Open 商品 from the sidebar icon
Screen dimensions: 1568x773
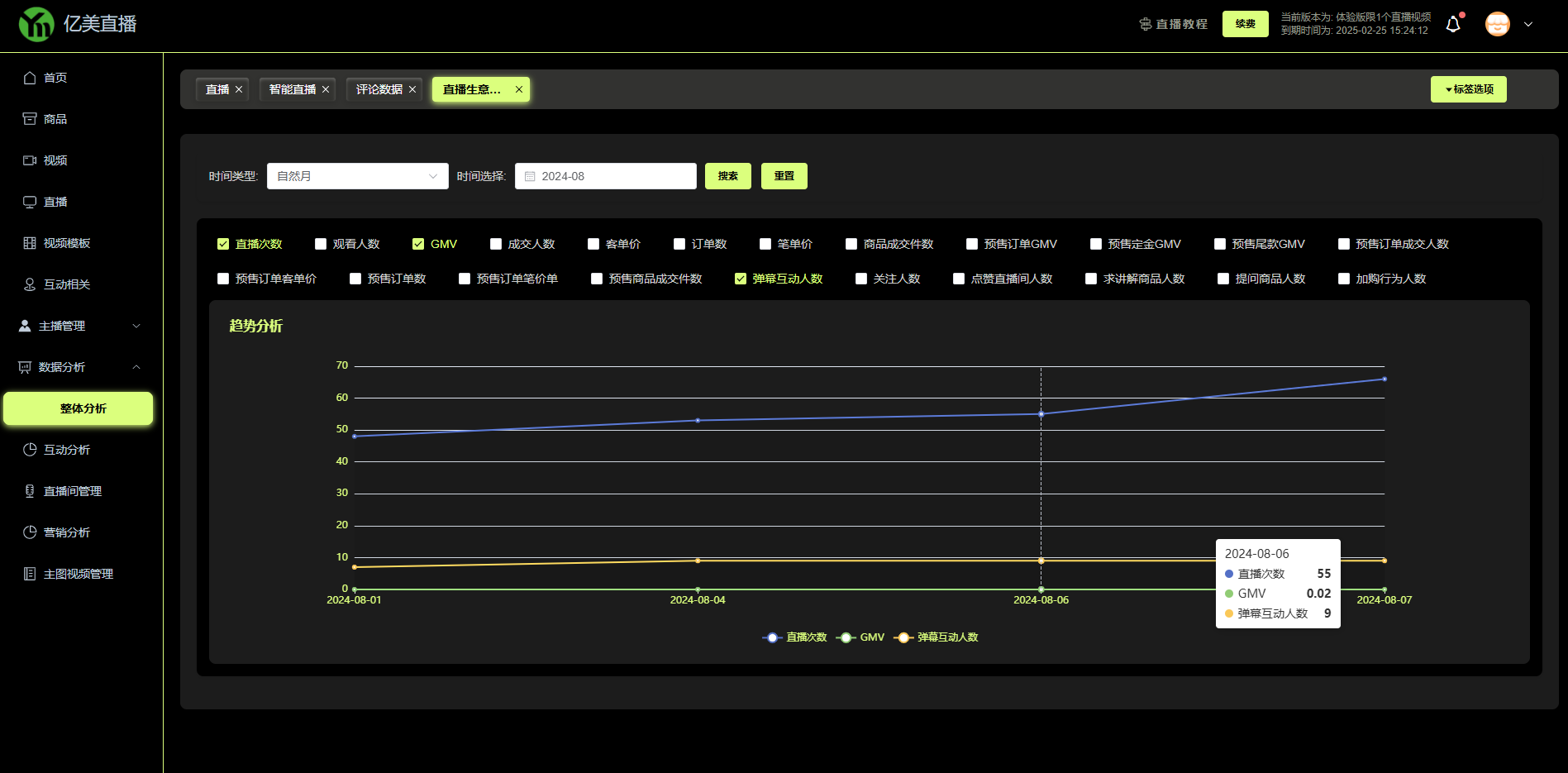(x=30, y=119)
